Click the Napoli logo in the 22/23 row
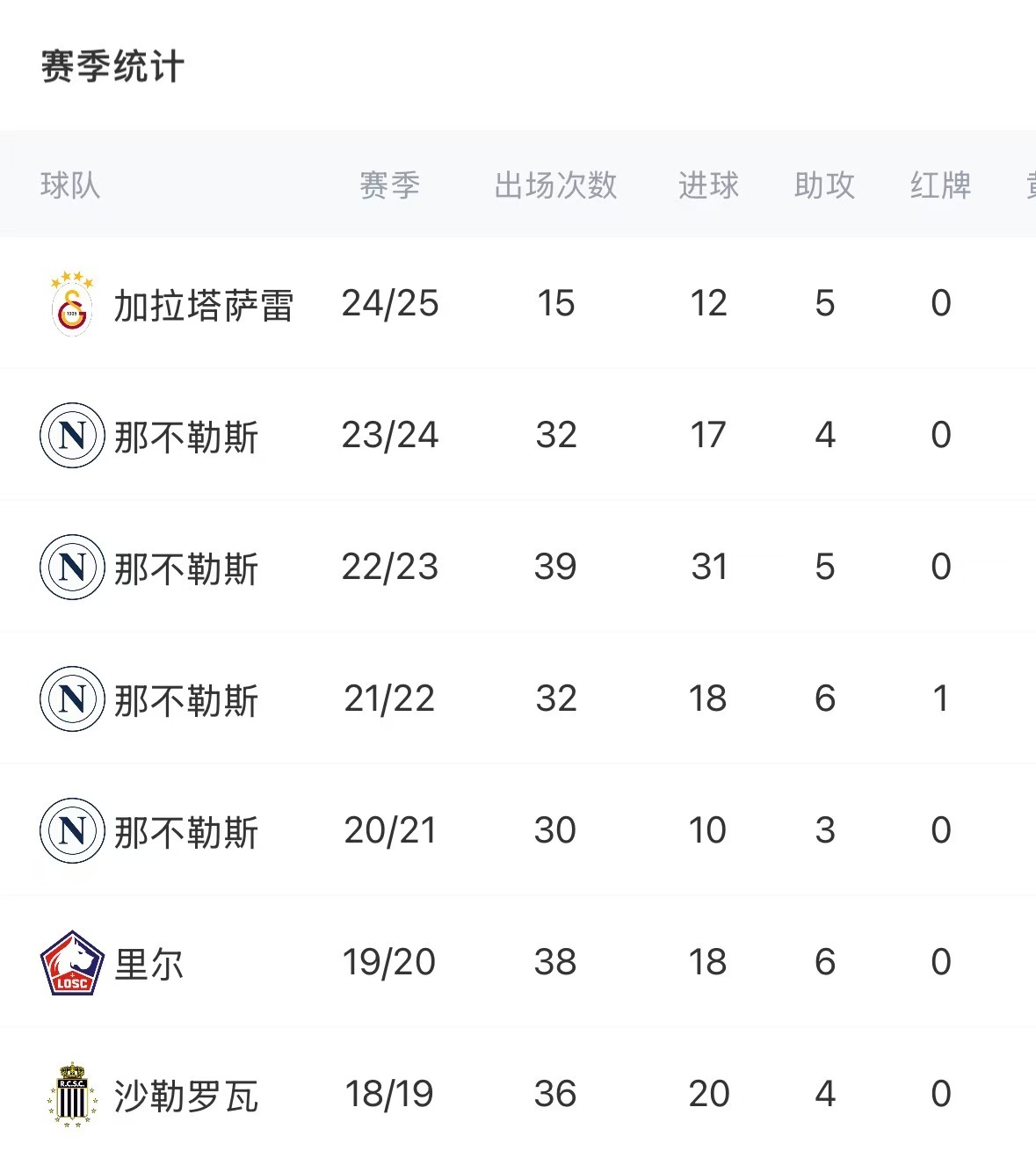This screenshot has height=1158, width=1036. click(72, 567)
